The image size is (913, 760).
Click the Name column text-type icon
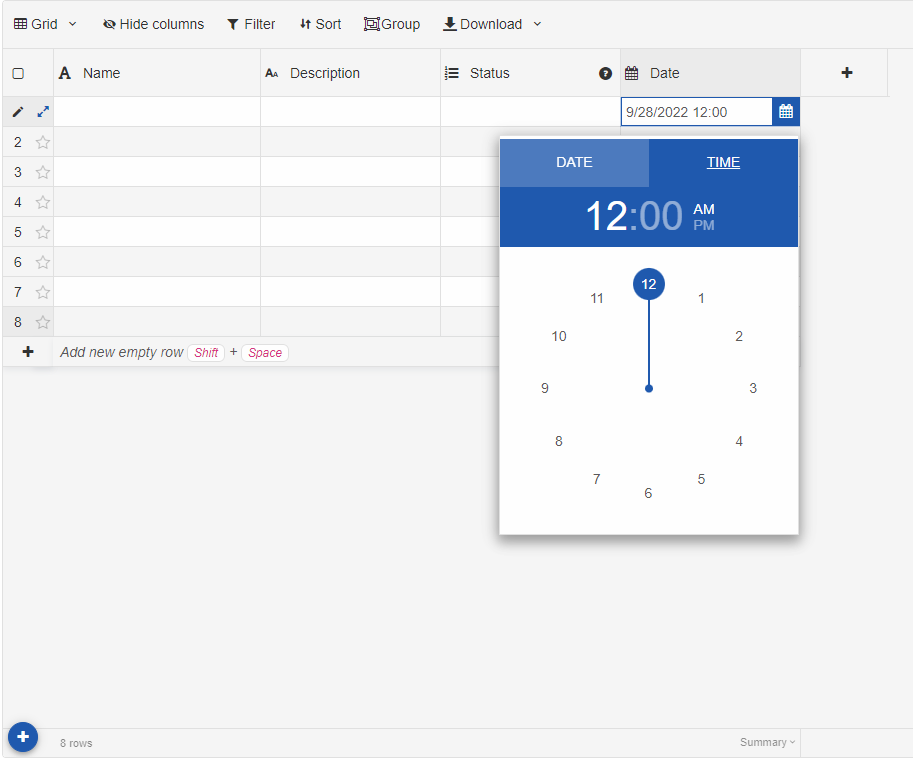(65, 73)
